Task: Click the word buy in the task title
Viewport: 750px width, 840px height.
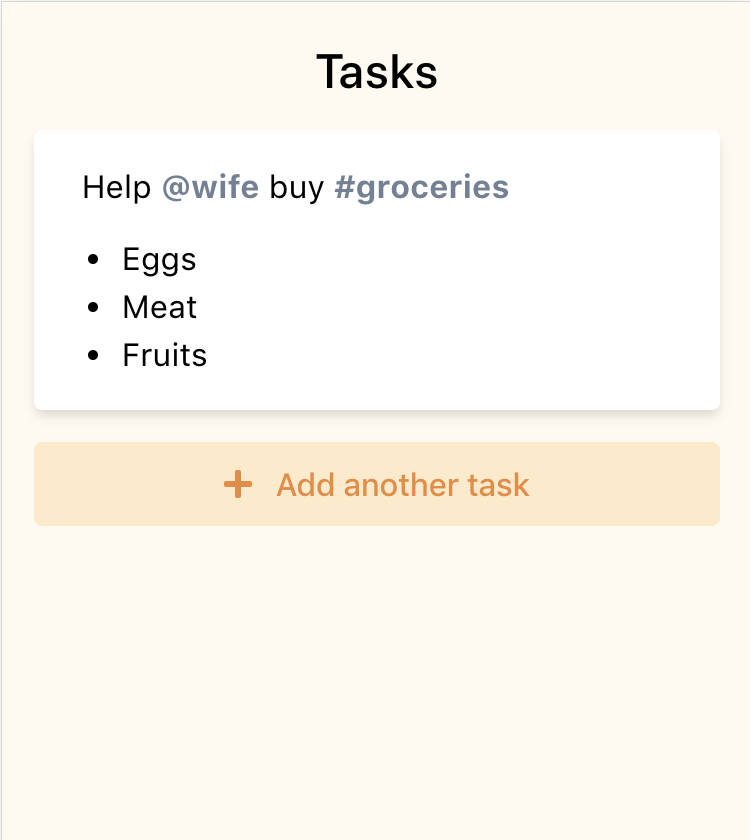Action: tap(296, 187)
